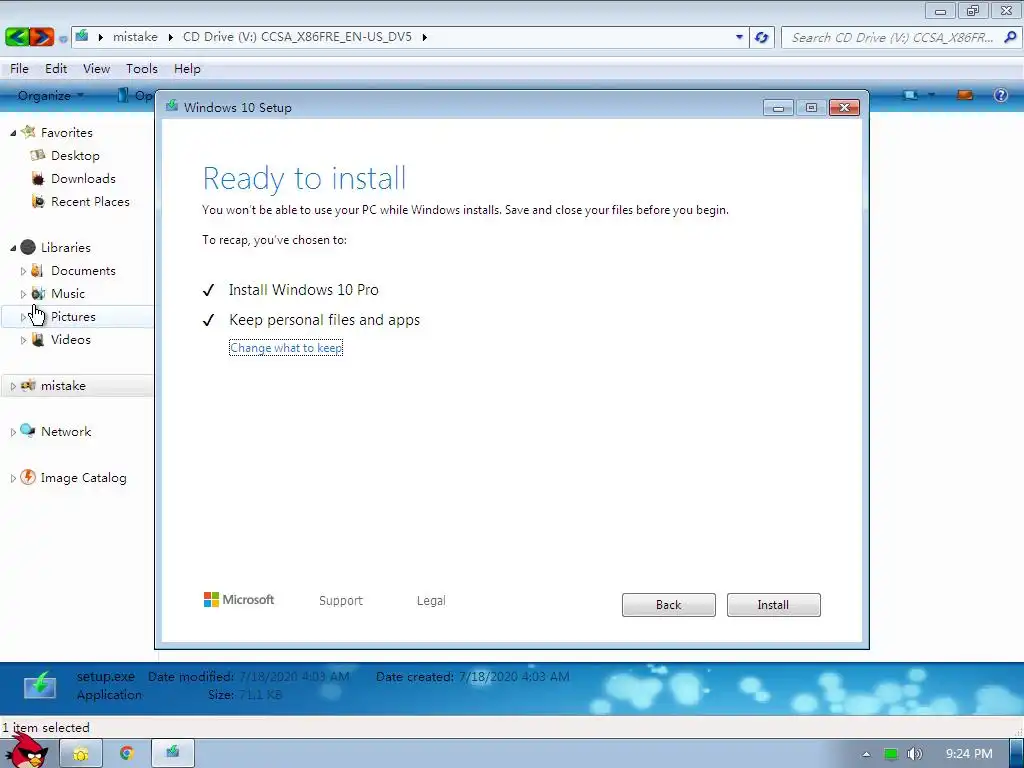1024x768 pixels.
Task: Go back with the Back button
Action: click(668, 605)
